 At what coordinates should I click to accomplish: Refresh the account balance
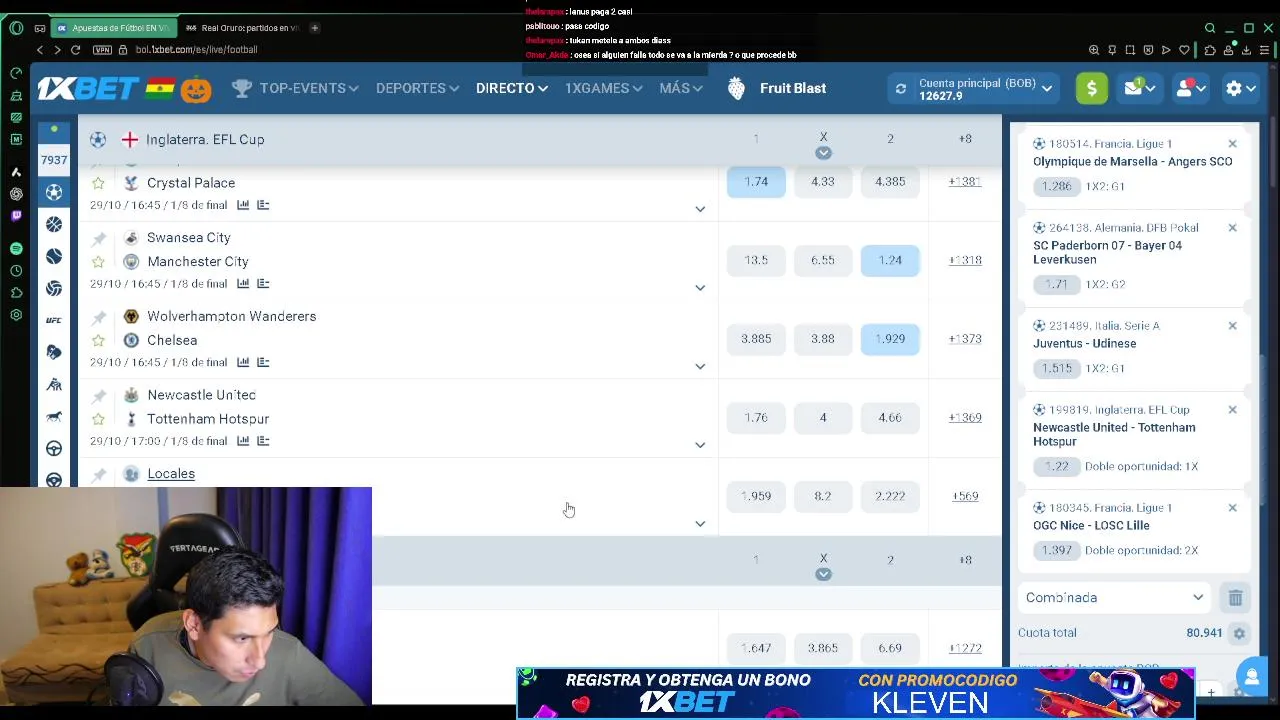pos(900,89)
